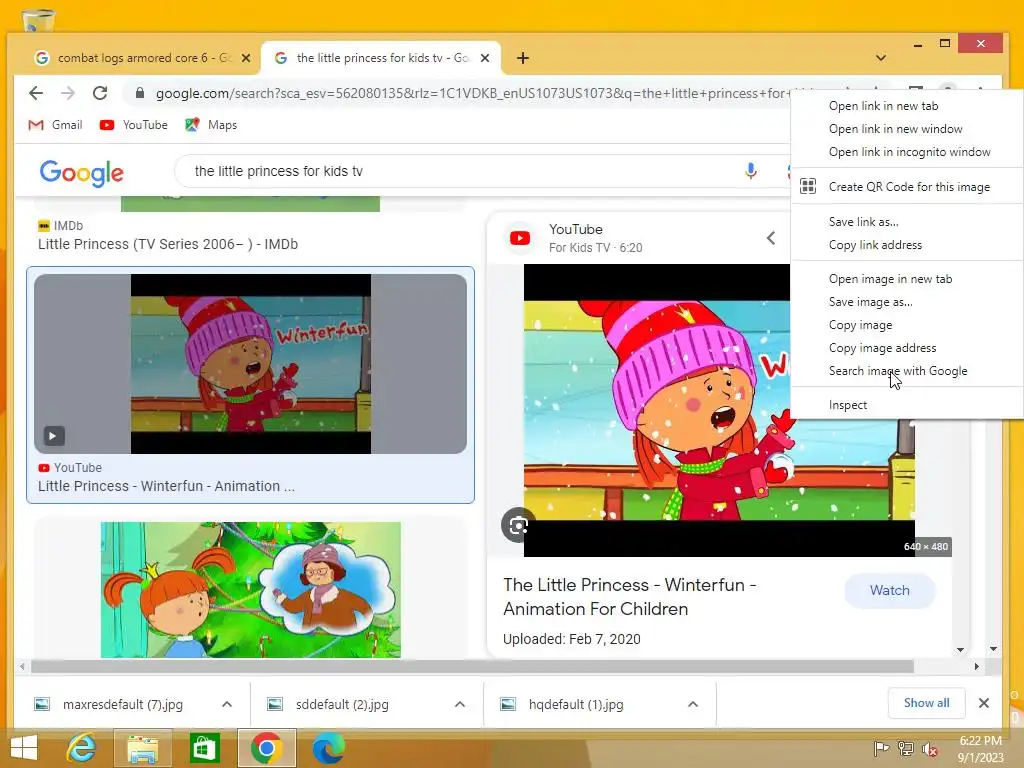Click the Christmas tree princess thumbnail
This screenshot has width=1024, height=768.
251,590
